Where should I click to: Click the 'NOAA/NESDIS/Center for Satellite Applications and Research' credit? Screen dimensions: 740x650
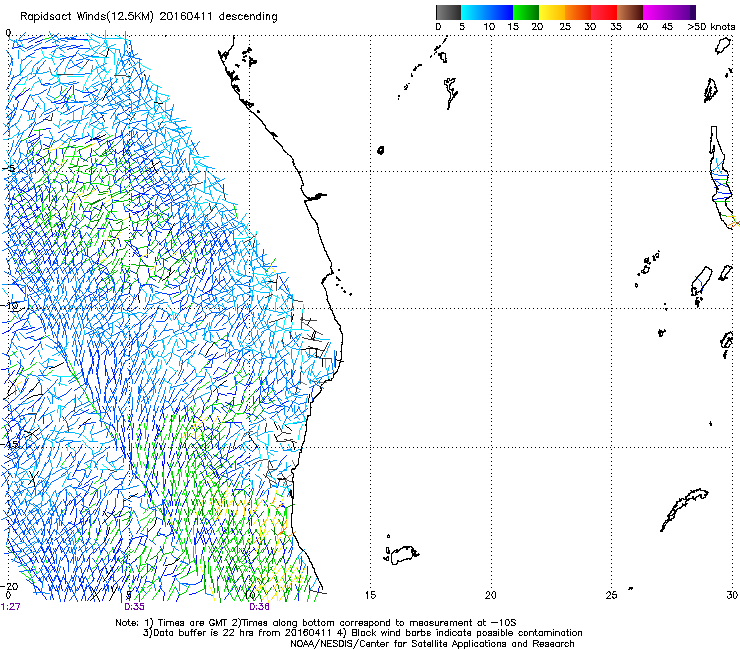(432, 643)
